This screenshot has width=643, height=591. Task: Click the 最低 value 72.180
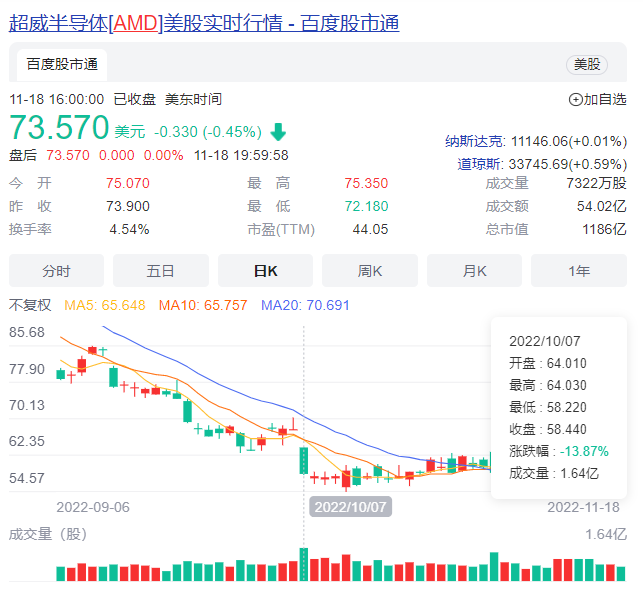point(366,206)
